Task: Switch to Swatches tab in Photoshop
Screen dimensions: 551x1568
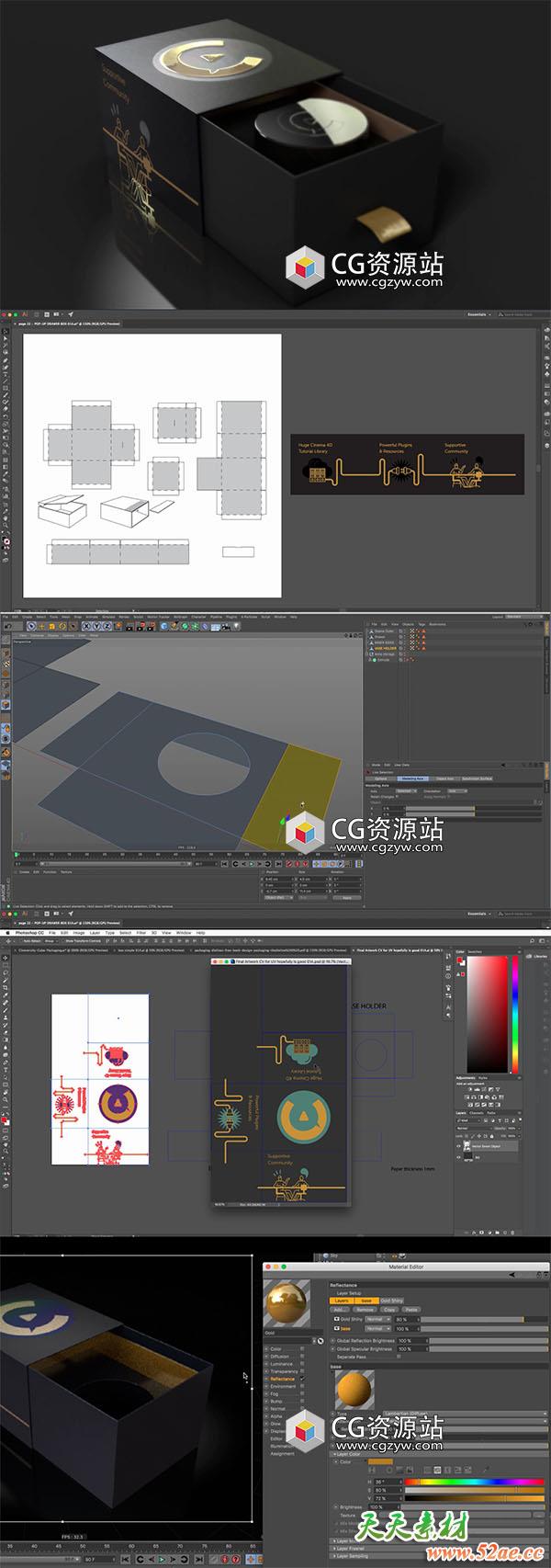Action: click(x=475, y=951)
